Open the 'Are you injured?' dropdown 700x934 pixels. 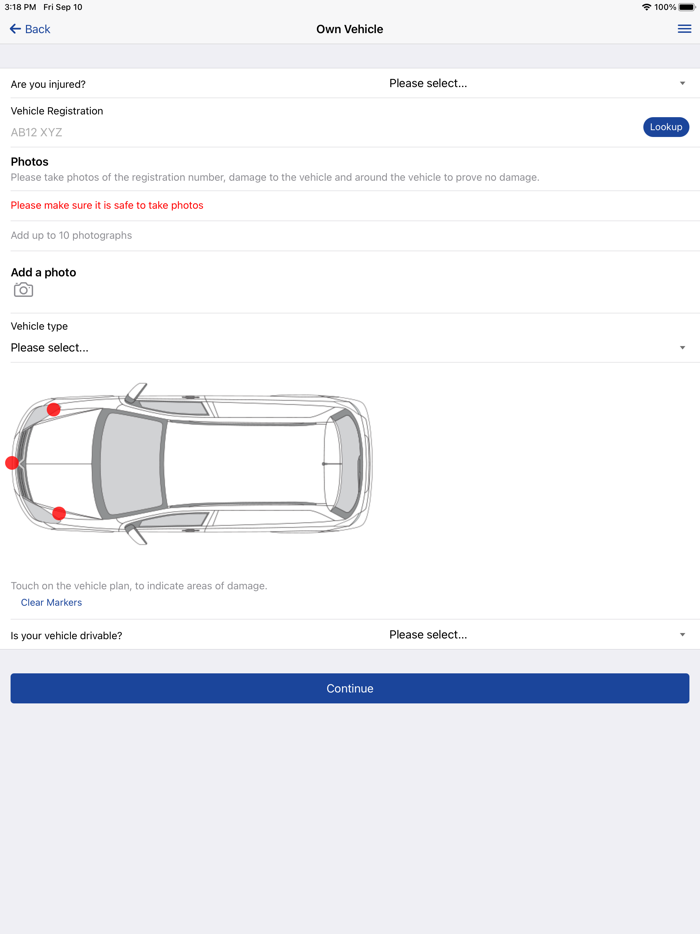coord(537,84)
